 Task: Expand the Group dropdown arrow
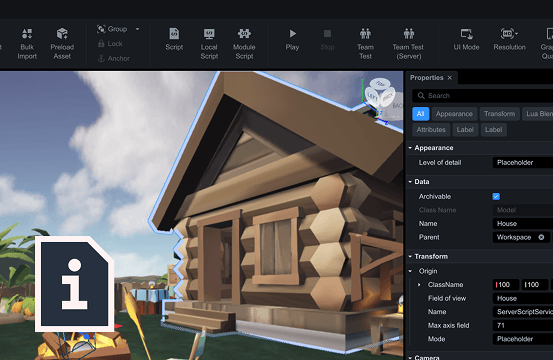(x=138, y=29)
